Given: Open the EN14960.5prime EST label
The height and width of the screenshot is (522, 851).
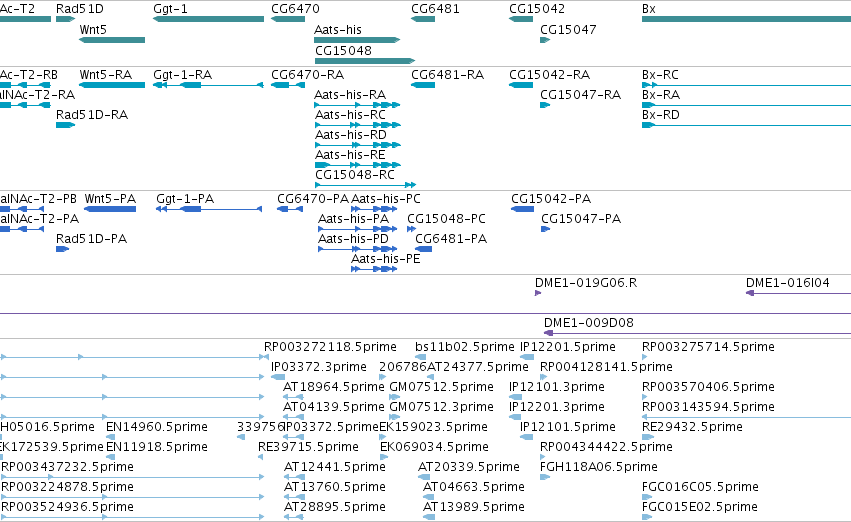Looking at the screenshot, I should pyautogui.click(x=156, y=427).
